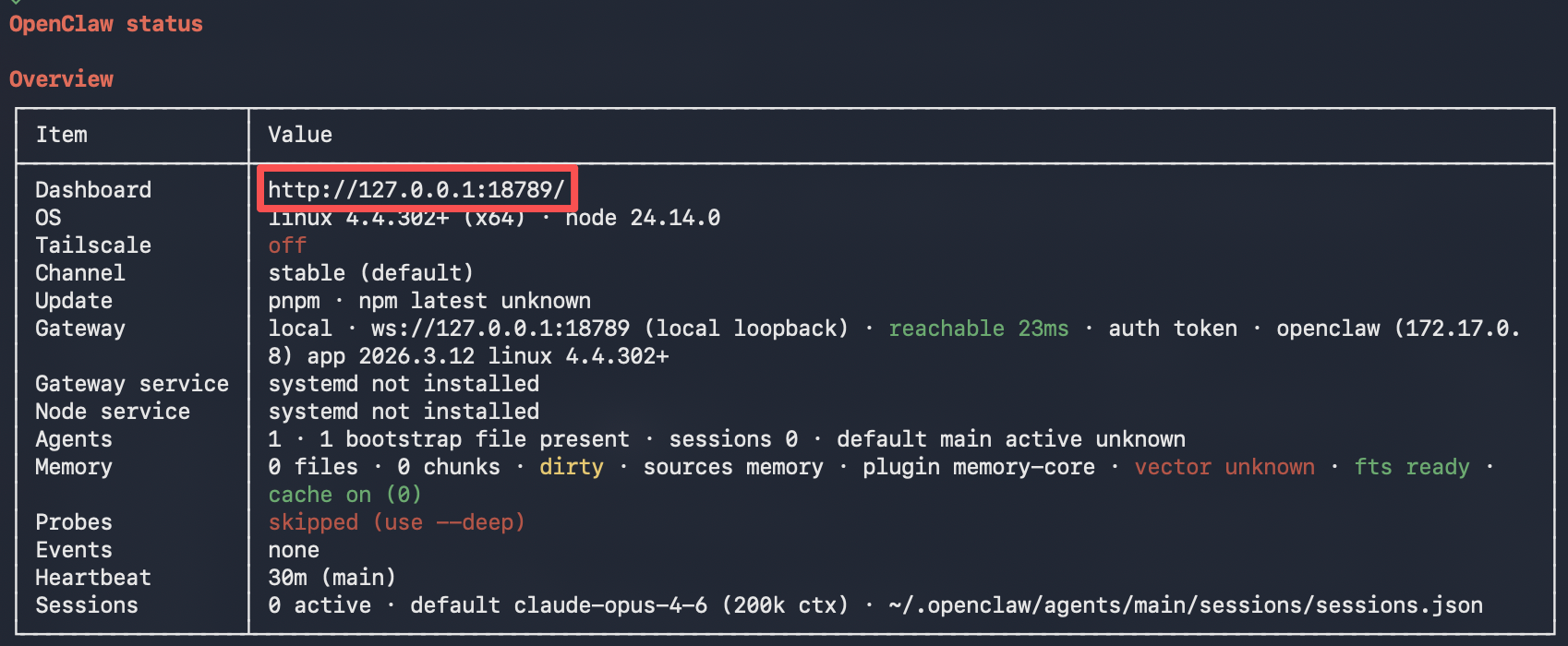
Task: Click the "pnpm · npm latest unknown" update value
Action: 428,301
